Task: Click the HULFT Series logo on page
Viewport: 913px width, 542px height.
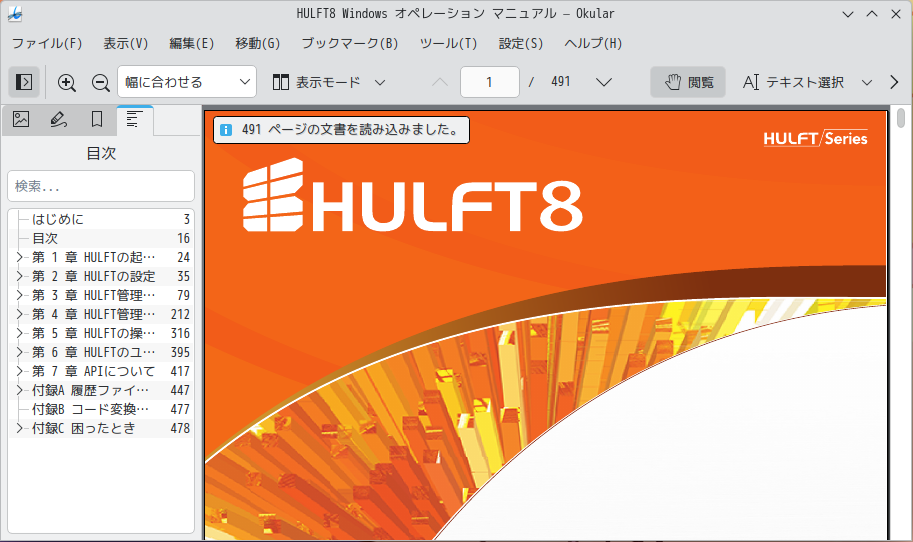Action: click(x=815, y=138)
